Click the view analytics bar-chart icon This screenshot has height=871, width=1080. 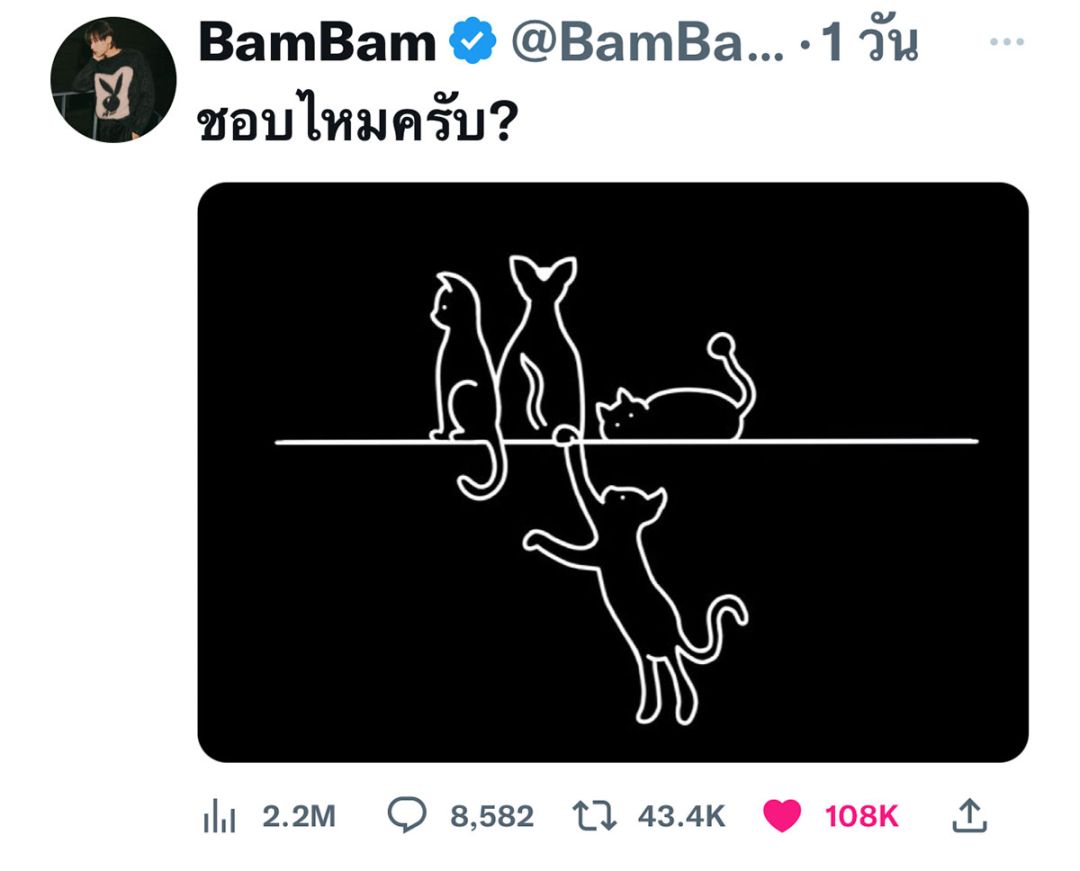(219, 817)
